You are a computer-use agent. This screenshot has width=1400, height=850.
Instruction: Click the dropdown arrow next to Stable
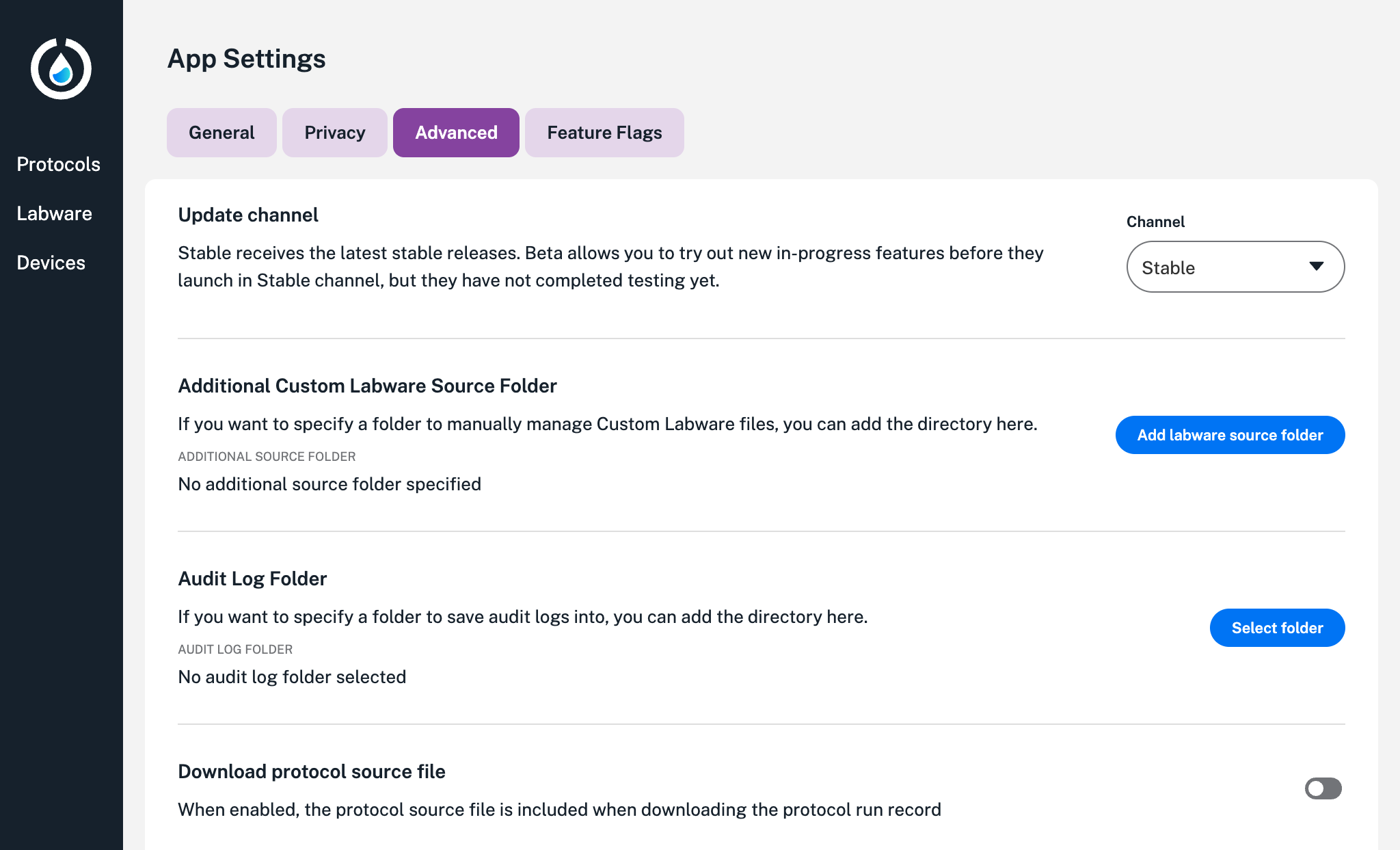[1317, 266]
